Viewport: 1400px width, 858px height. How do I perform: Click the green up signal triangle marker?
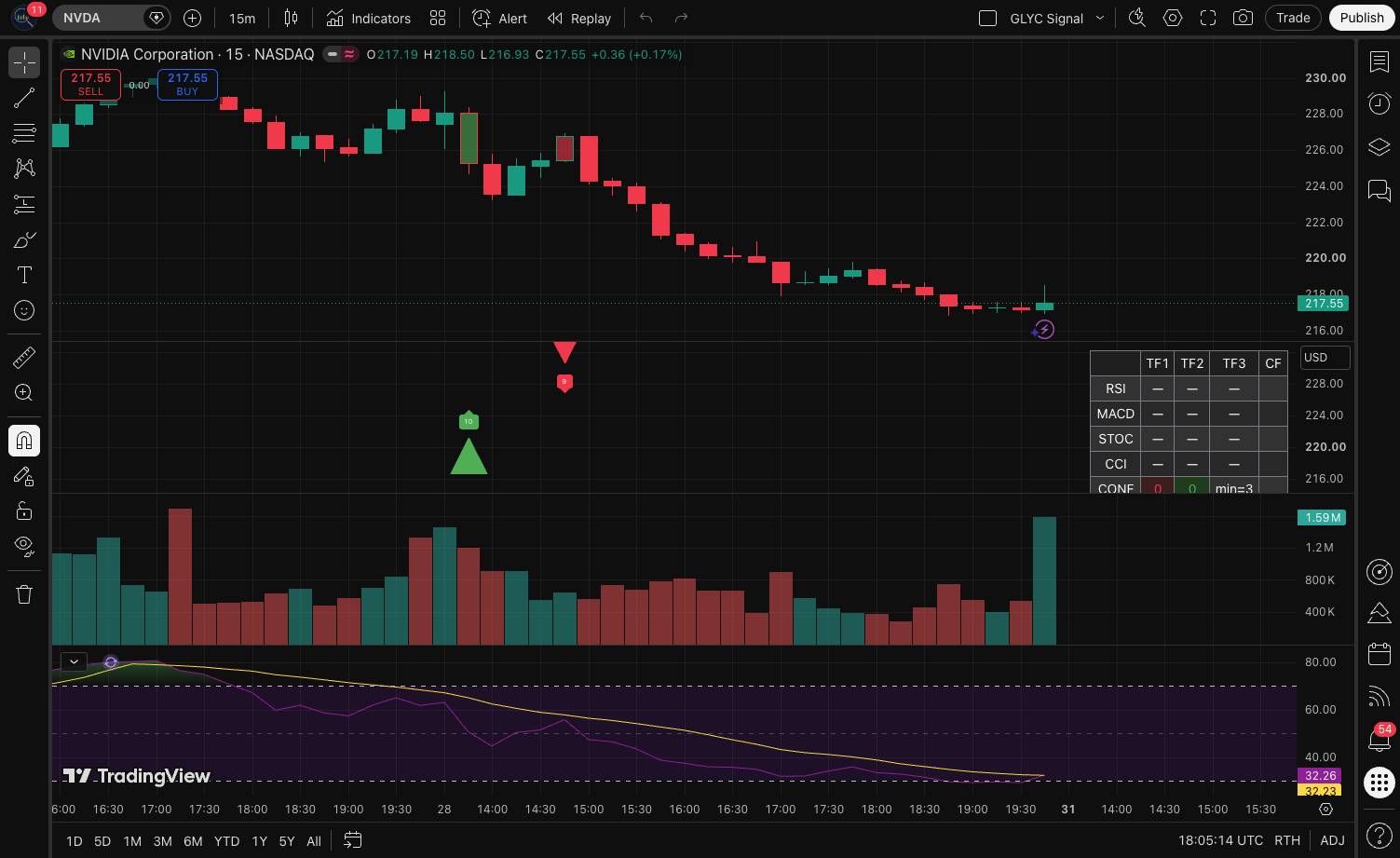tap(469, 456)
